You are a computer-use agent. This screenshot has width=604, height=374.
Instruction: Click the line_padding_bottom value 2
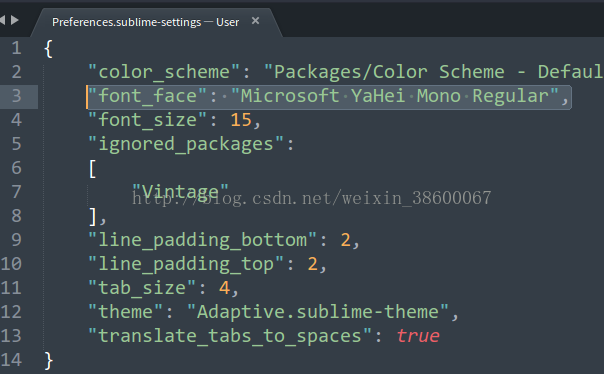coord(346,240)
